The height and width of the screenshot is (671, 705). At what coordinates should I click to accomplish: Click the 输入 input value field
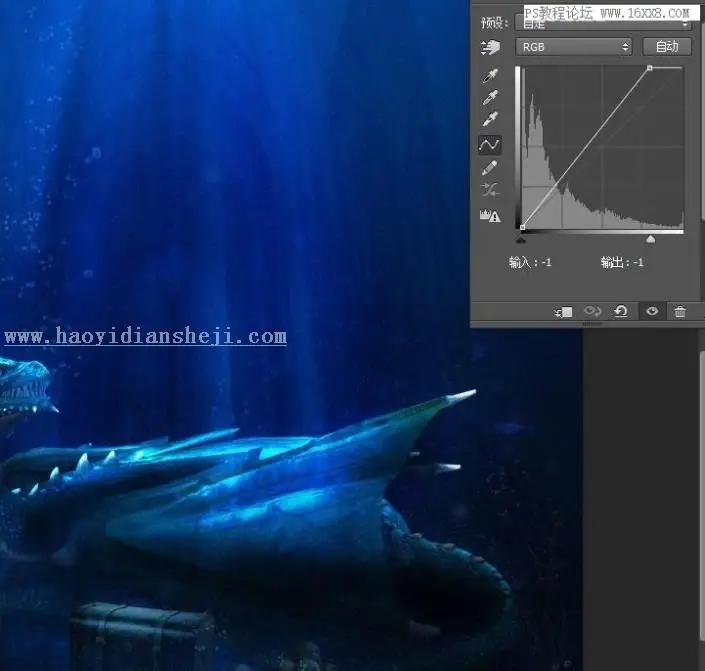(546, 262)
